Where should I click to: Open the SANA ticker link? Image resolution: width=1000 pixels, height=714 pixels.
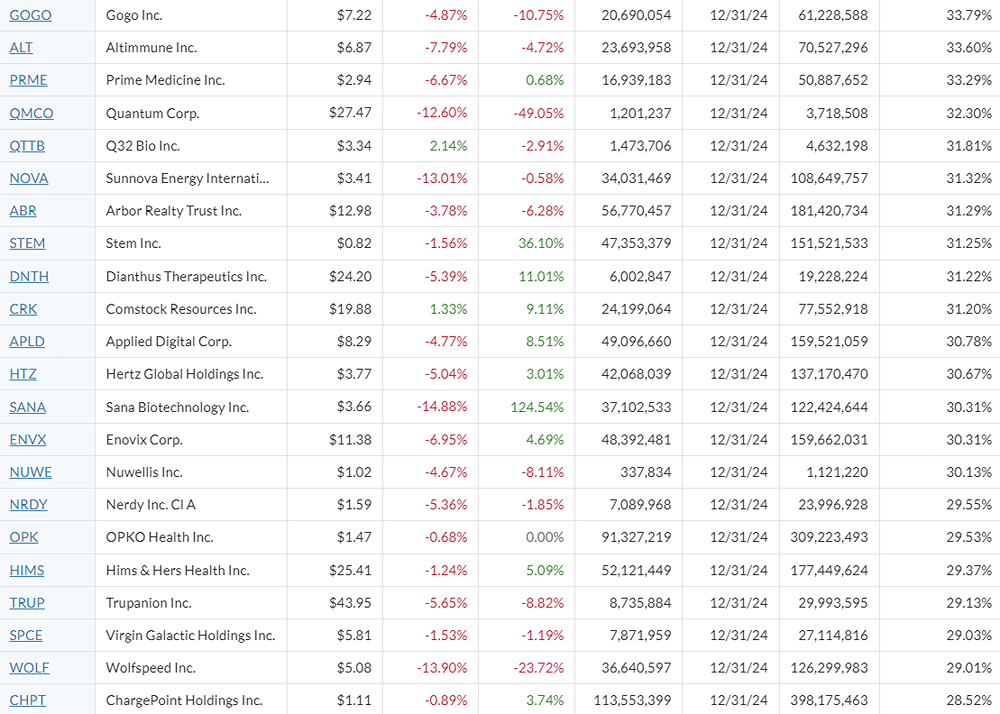(27, 407)
